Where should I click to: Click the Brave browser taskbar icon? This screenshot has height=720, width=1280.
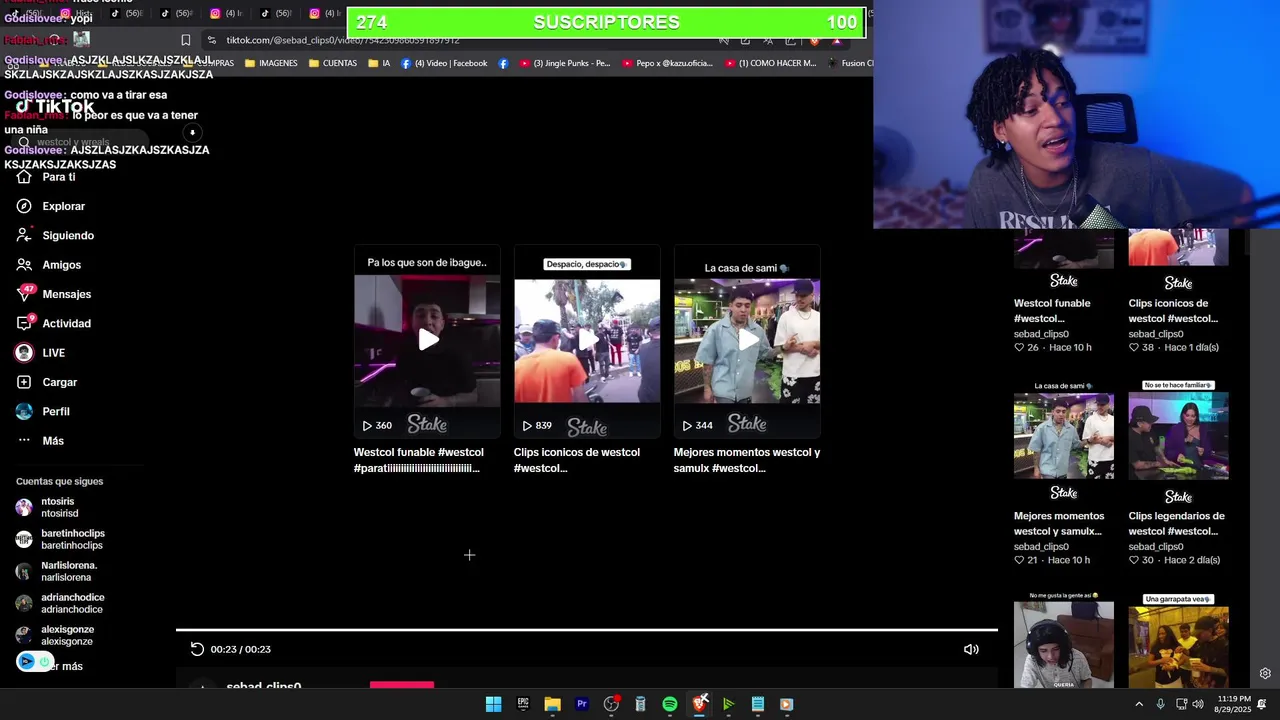point(699,704)
